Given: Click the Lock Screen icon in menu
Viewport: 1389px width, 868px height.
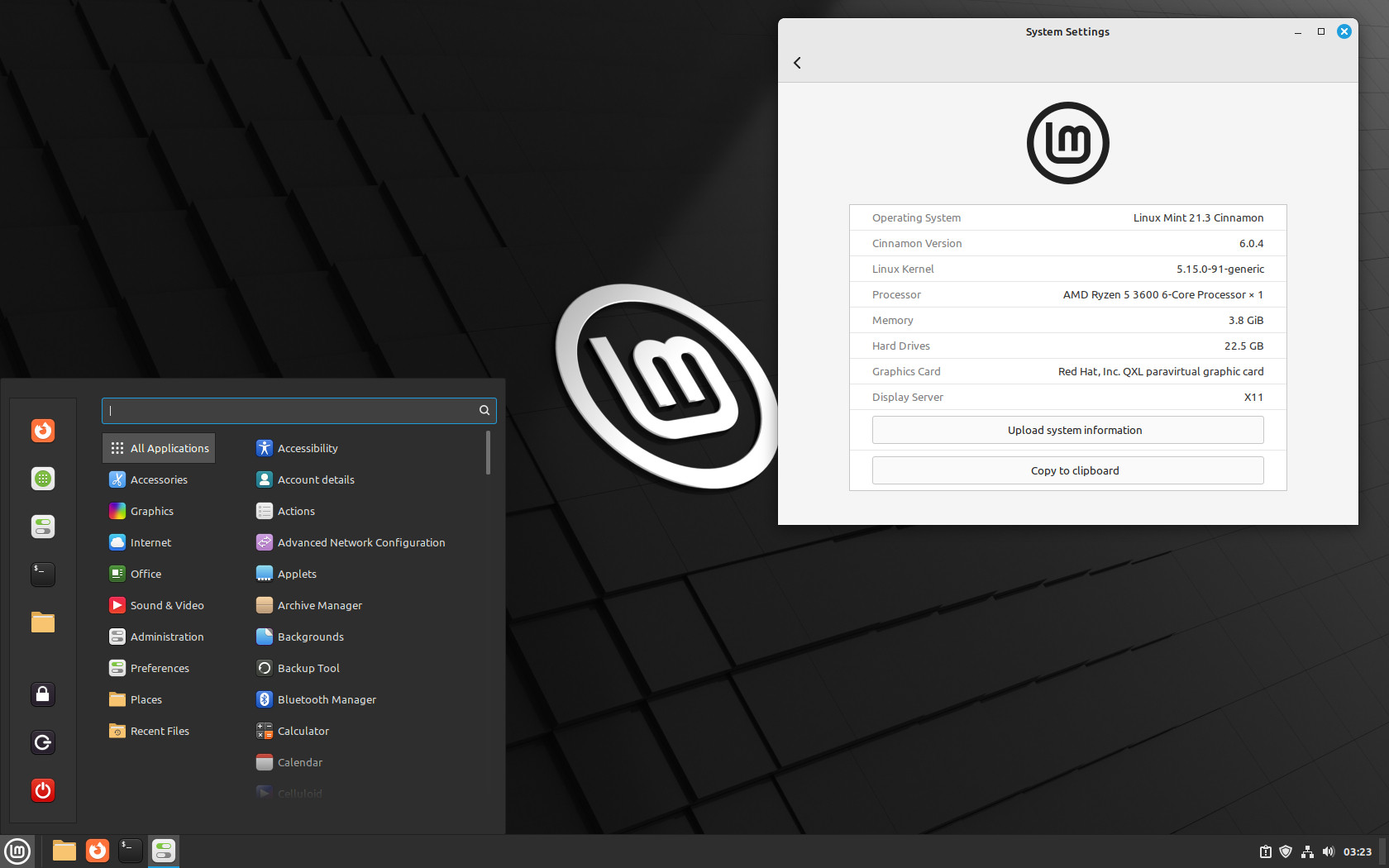Looking at the screenshot, I should tap(43, 694).
